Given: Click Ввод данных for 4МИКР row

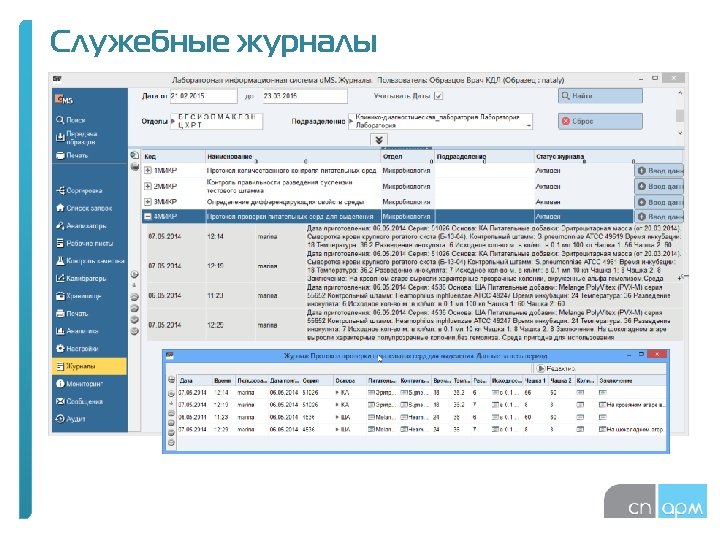Looking at the screenshot, I should click(x=659, y=216).
